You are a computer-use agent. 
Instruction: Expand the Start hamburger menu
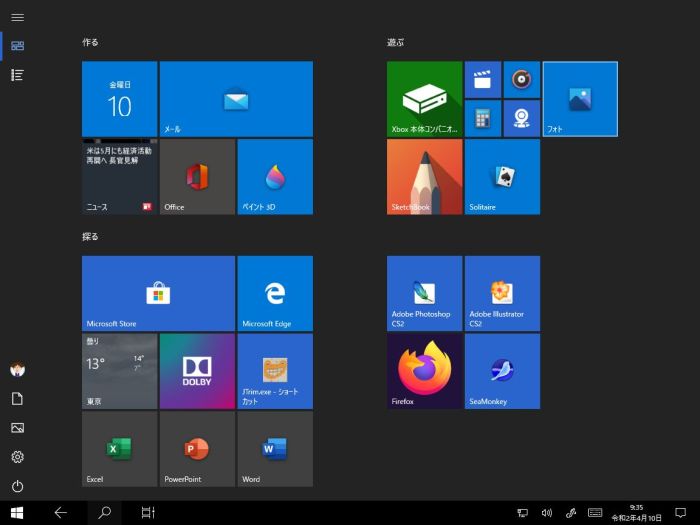(x=17, y=17)
